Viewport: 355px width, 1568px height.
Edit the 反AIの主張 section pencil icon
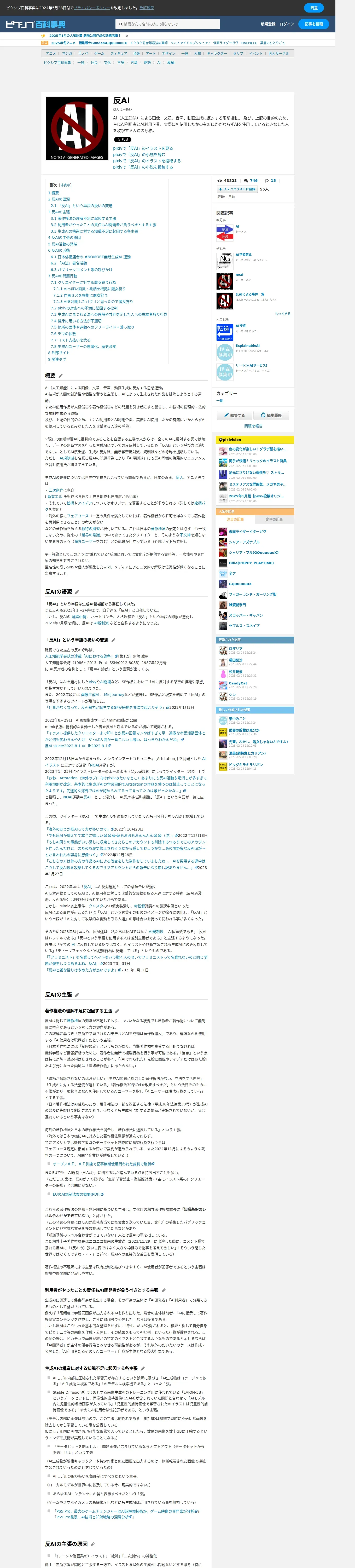(77, 995)
